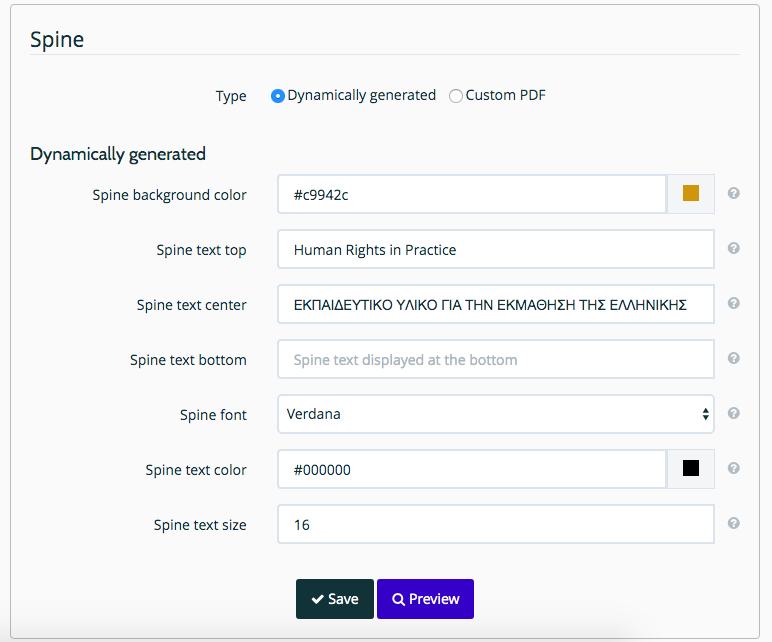
Task: Open help icon beside Spine text top
Action: coord(734,248)
